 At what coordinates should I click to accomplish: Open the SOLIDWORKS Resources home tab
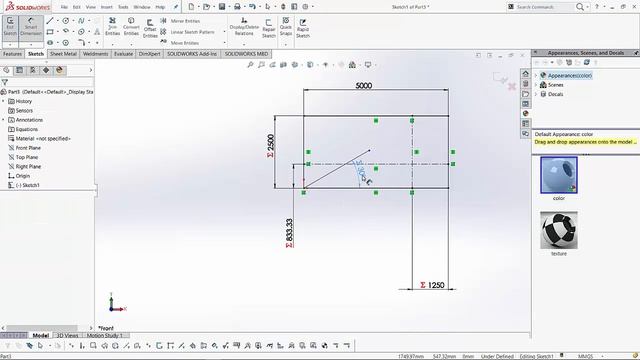[x=525, y=73]
